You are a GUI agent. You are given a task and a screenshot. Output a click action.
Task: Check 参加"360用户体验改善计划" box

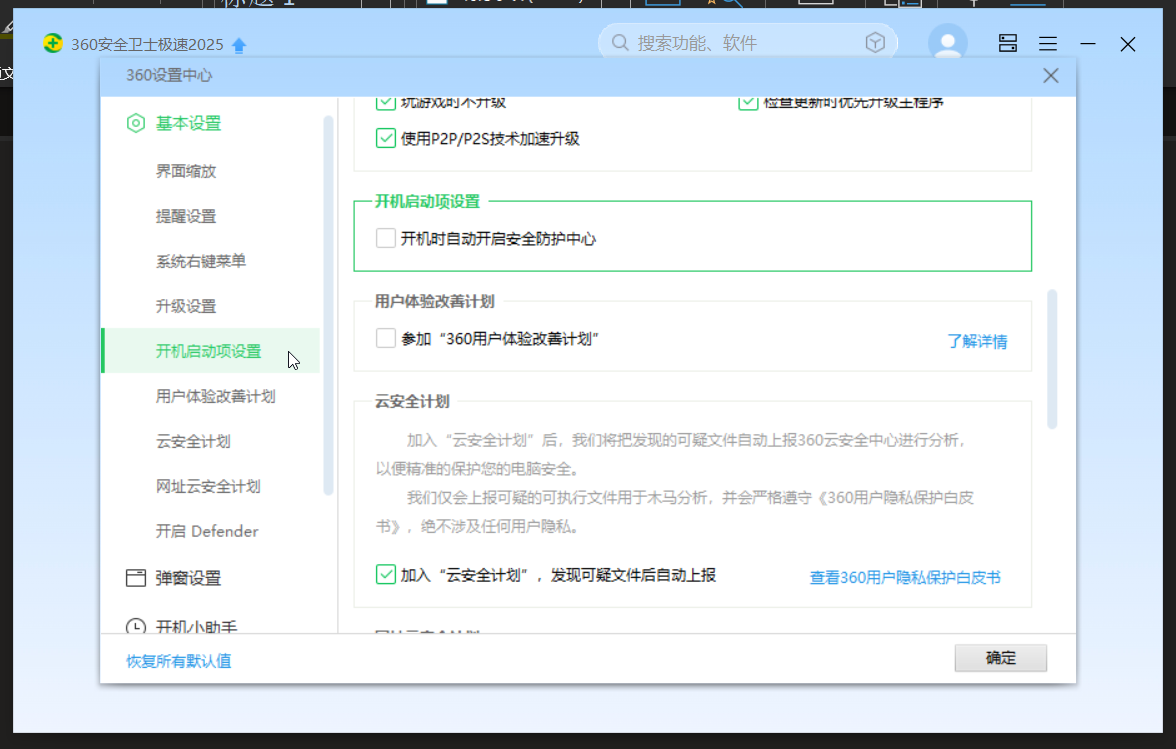coord(386,338)
